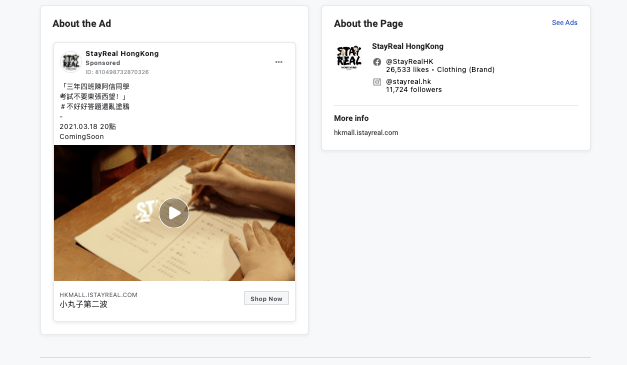
Task: Open the @StayRealHK Facebook handle
Action: point(409,62)
